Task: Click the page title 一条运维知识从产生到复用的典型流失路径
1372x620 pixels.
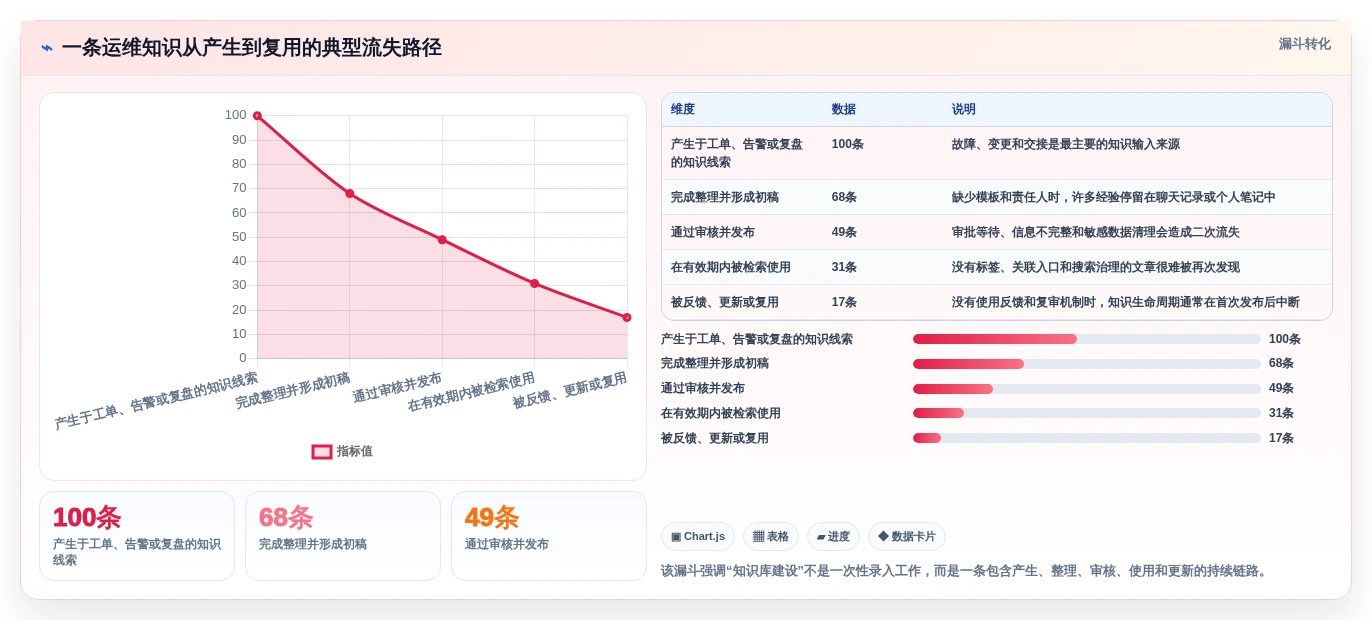Action: pos(251,48)
